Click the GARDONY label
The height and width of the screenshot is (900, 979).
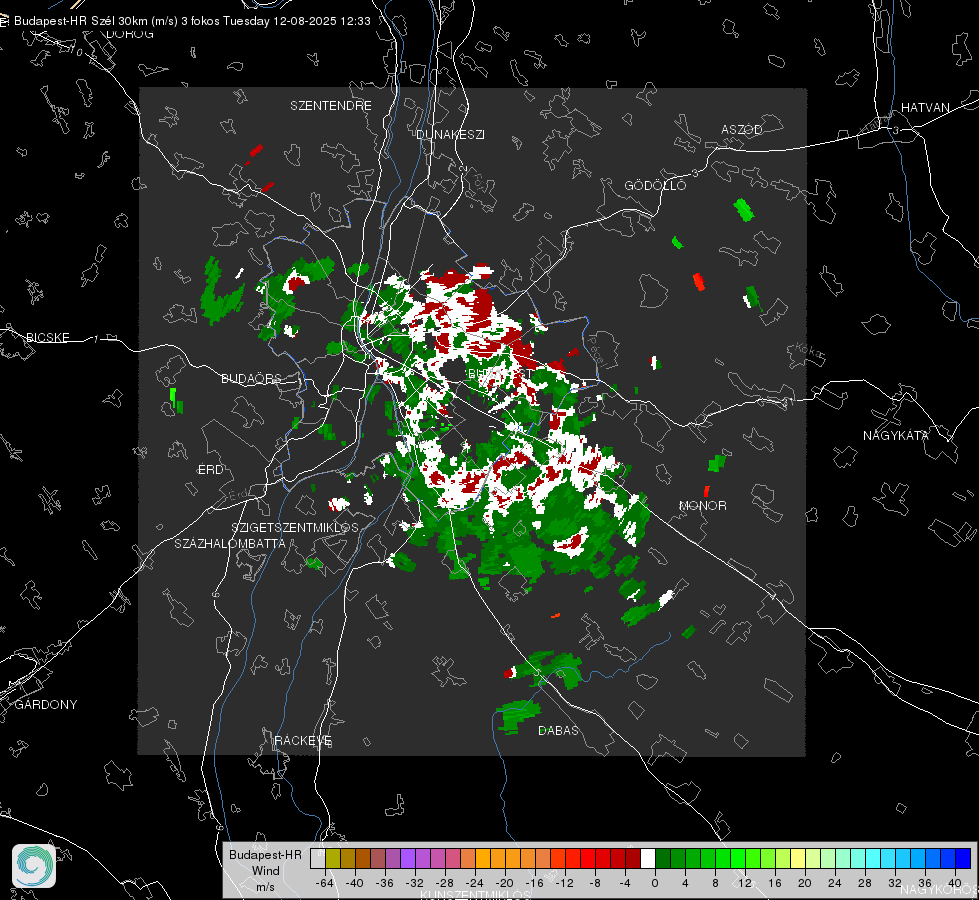pos(46,705)
